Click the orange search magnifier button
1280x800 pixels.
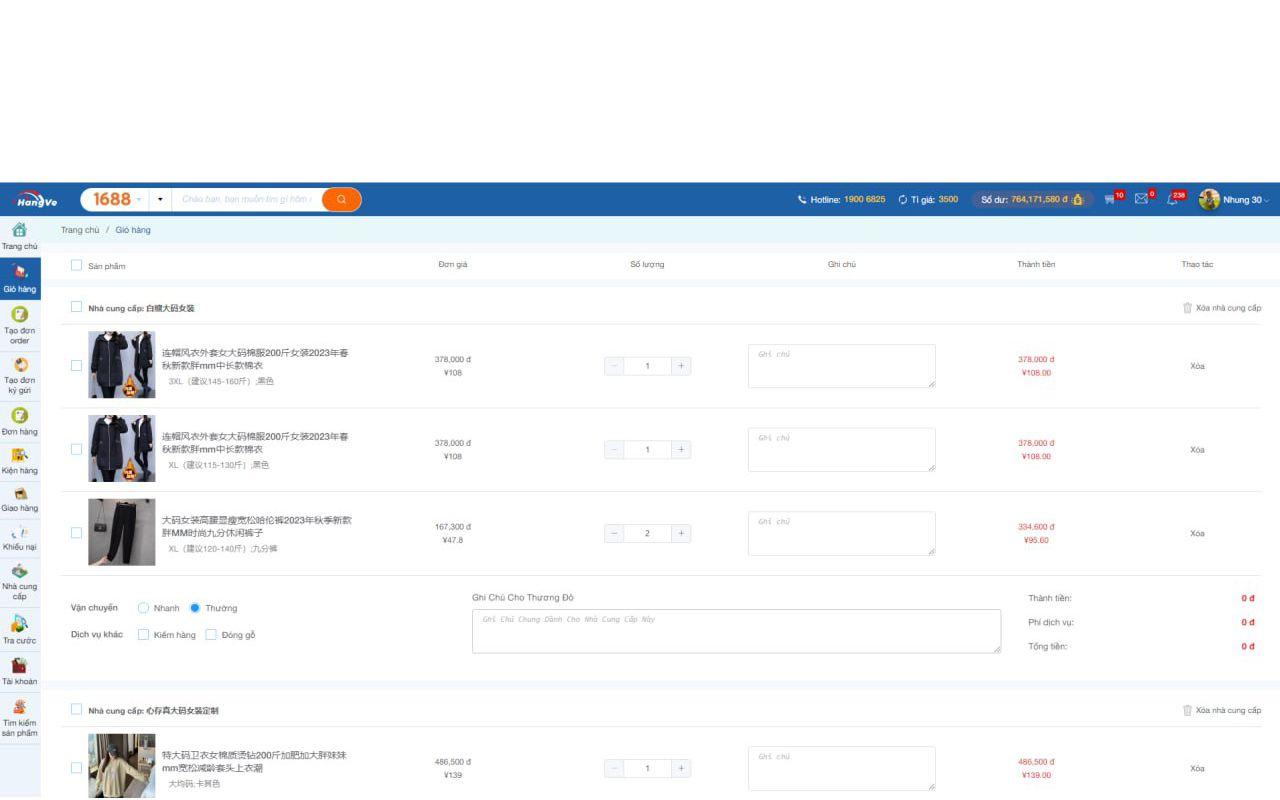(341, 199)
